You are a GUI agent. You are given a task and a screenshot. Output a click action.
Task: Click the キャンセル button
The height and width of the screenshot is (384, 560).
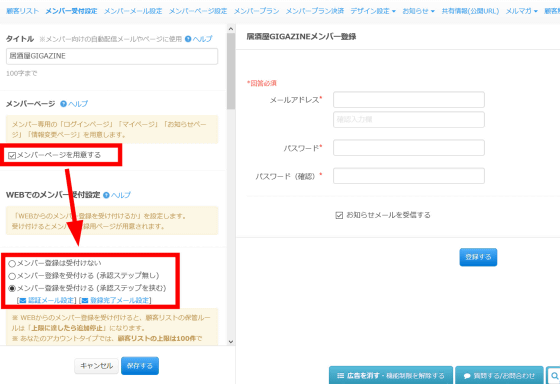(x=96, y=366)
